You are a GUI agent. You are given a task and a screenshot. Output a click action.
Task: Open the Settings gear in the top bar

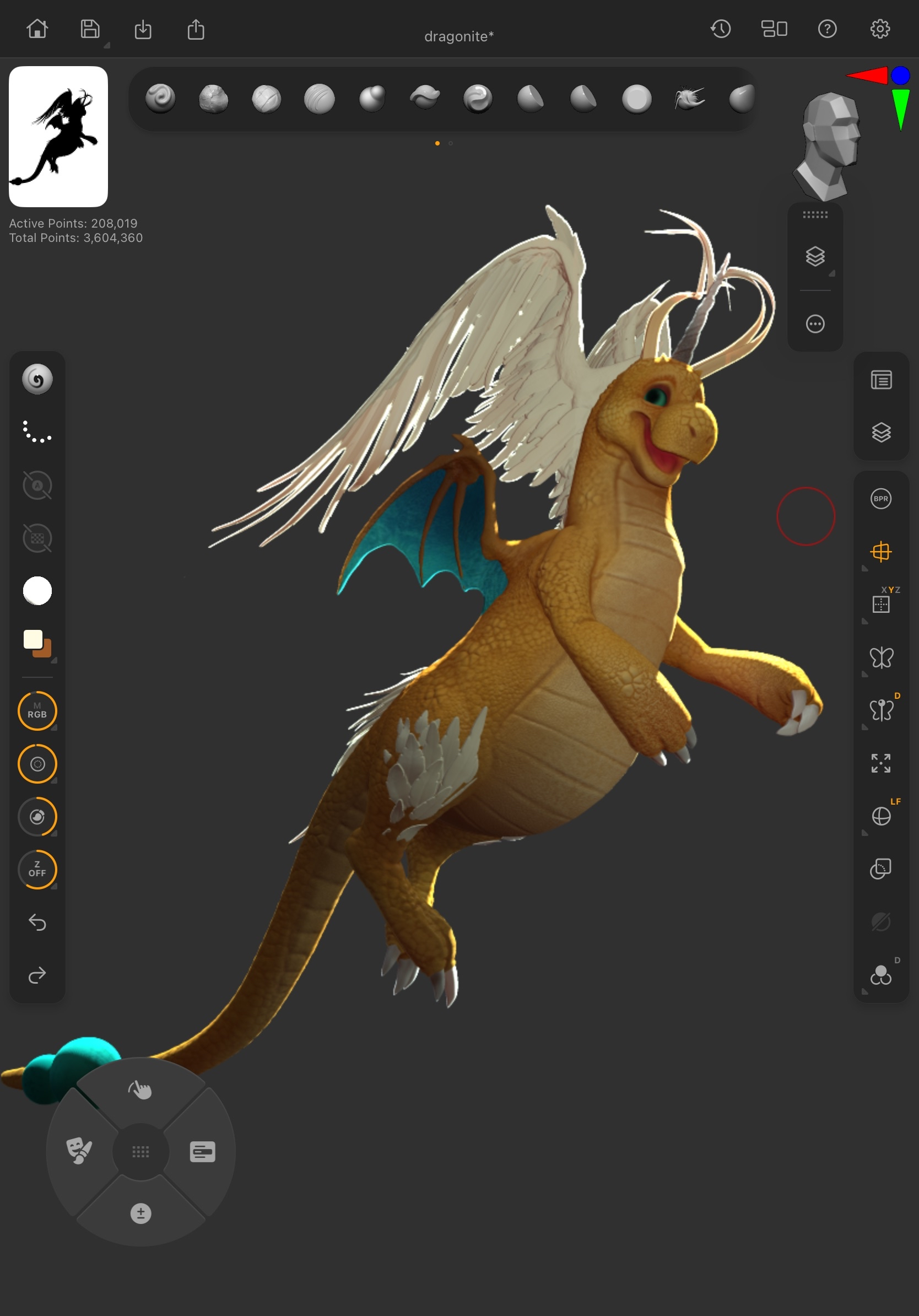tap(880, 29)
